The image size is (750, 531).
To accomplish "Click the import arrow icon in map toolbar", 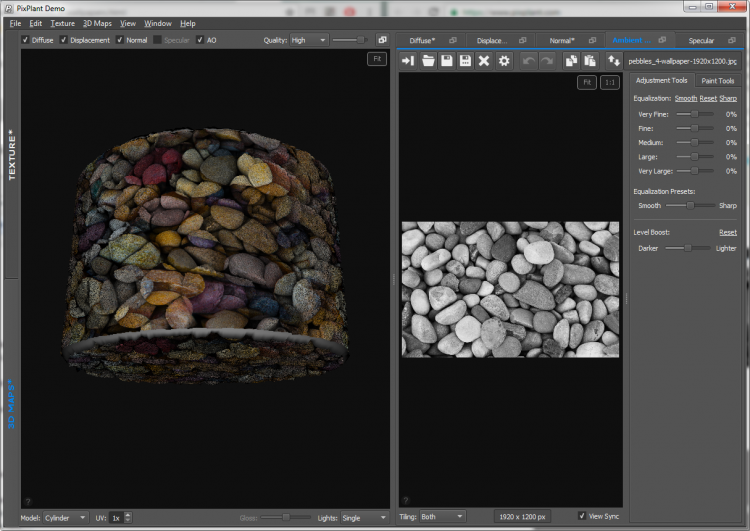I will pyautogui.click(x=408, y=61).
